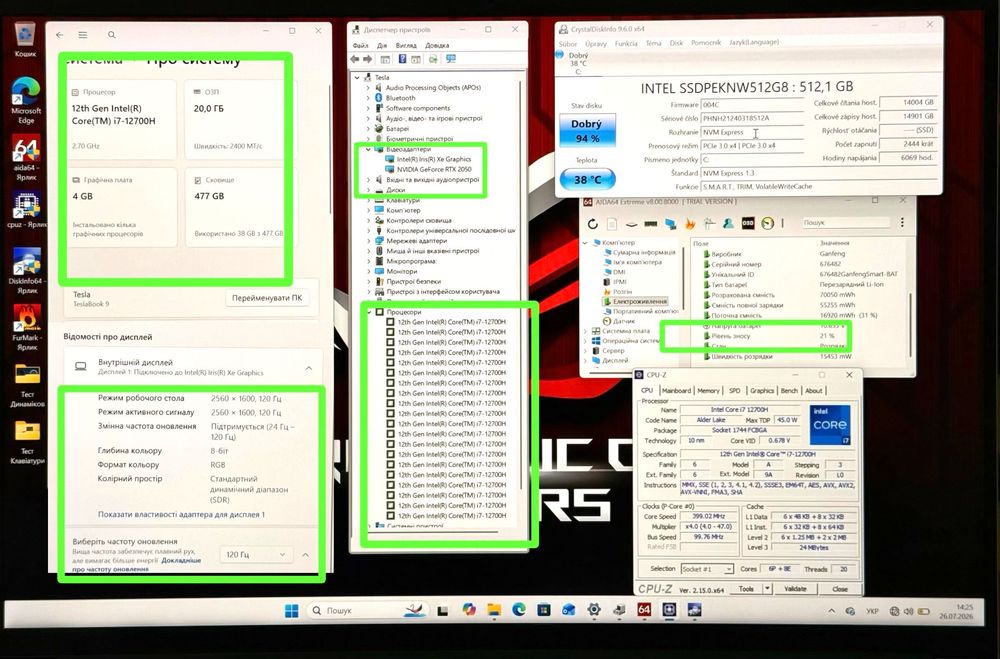Expand Батареї node in Device Manager
The image size is (1000, 659).
coord(368,129)
